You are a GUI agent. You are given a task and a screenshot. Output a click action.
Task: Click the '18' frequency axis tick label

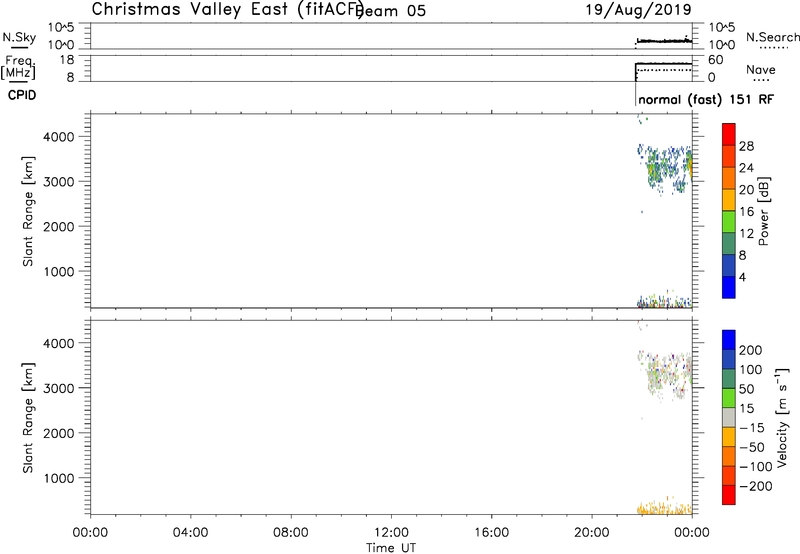point(67,60)
